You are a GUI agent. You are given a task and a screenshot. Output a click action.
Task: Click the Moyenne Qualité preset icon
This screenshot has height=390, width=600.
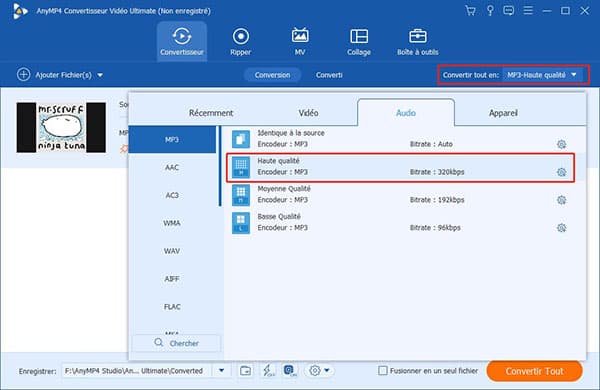(x=241, y=195)
